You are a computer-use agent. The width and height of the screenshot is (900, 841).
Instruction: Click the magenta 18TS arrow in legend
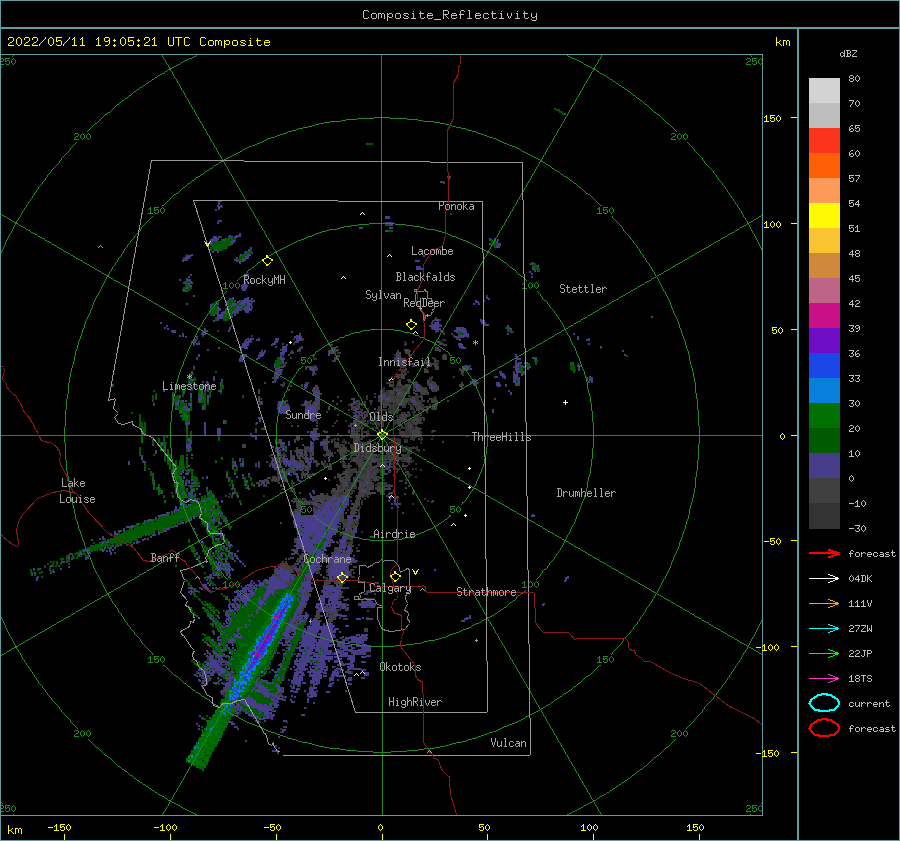[x=824, y=679]
